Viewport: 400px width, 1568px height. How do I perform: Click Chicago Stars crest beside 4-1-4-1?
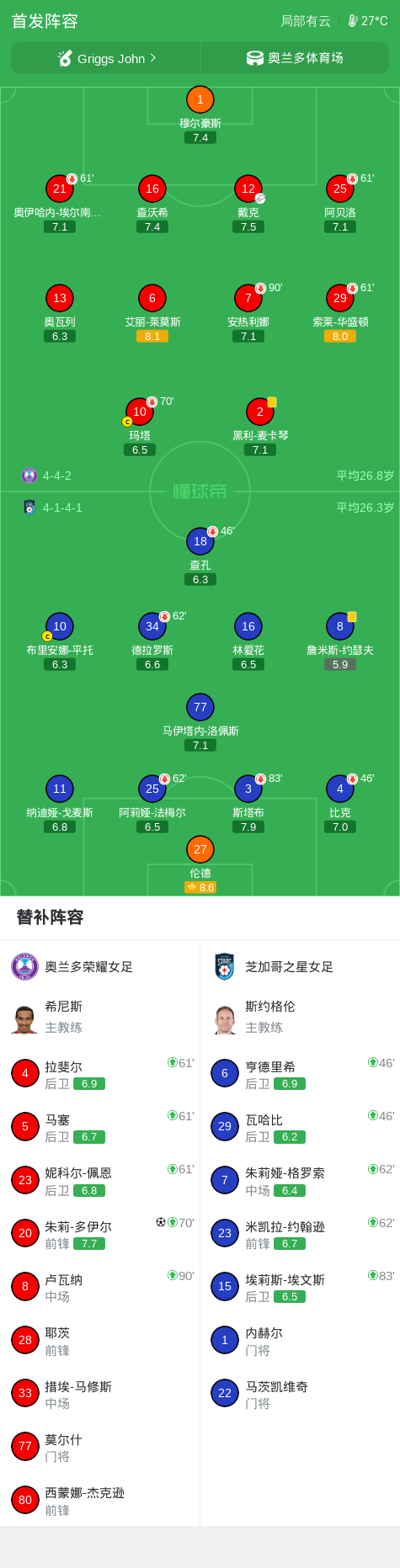(29, 508)
